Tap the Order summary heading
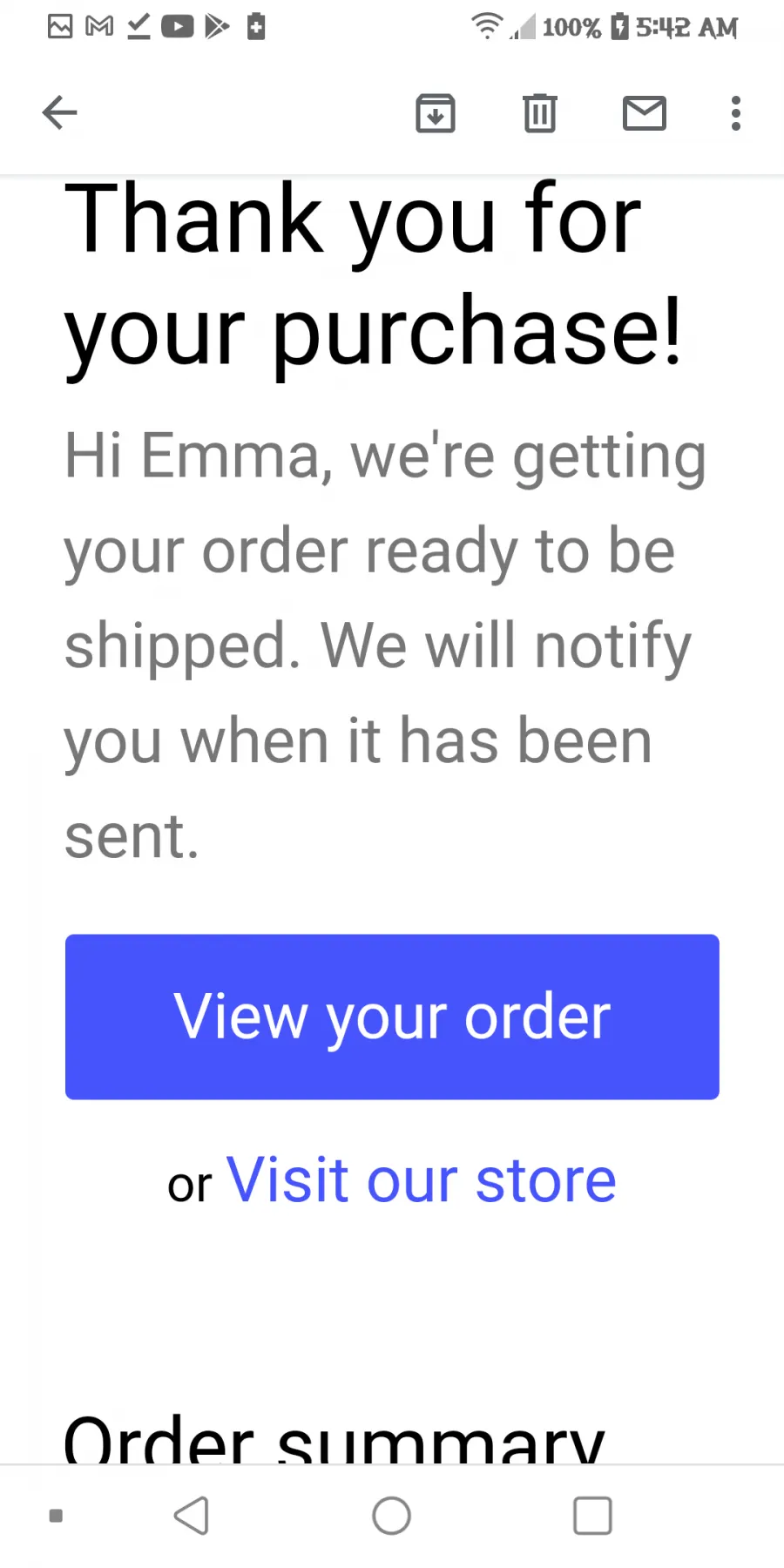Image resolution: width=784 pixels, height=1568 pixels. point(334,1439)
